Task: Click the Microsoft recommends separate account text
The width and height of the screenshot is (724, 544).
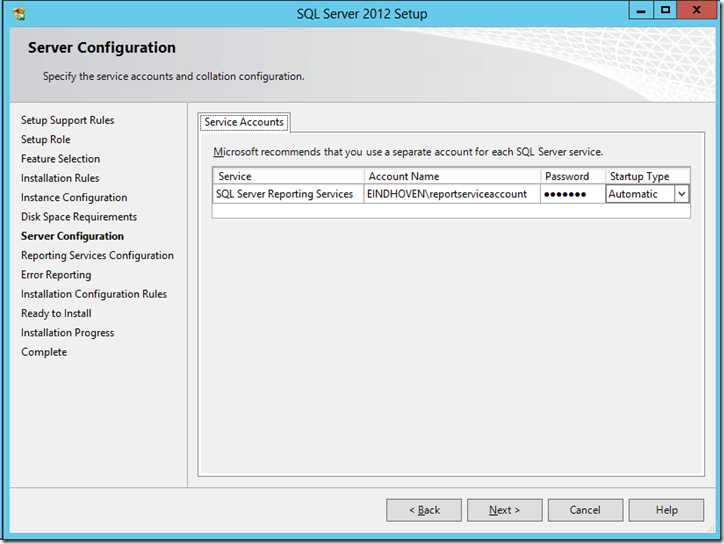Action: pos(408,152)
